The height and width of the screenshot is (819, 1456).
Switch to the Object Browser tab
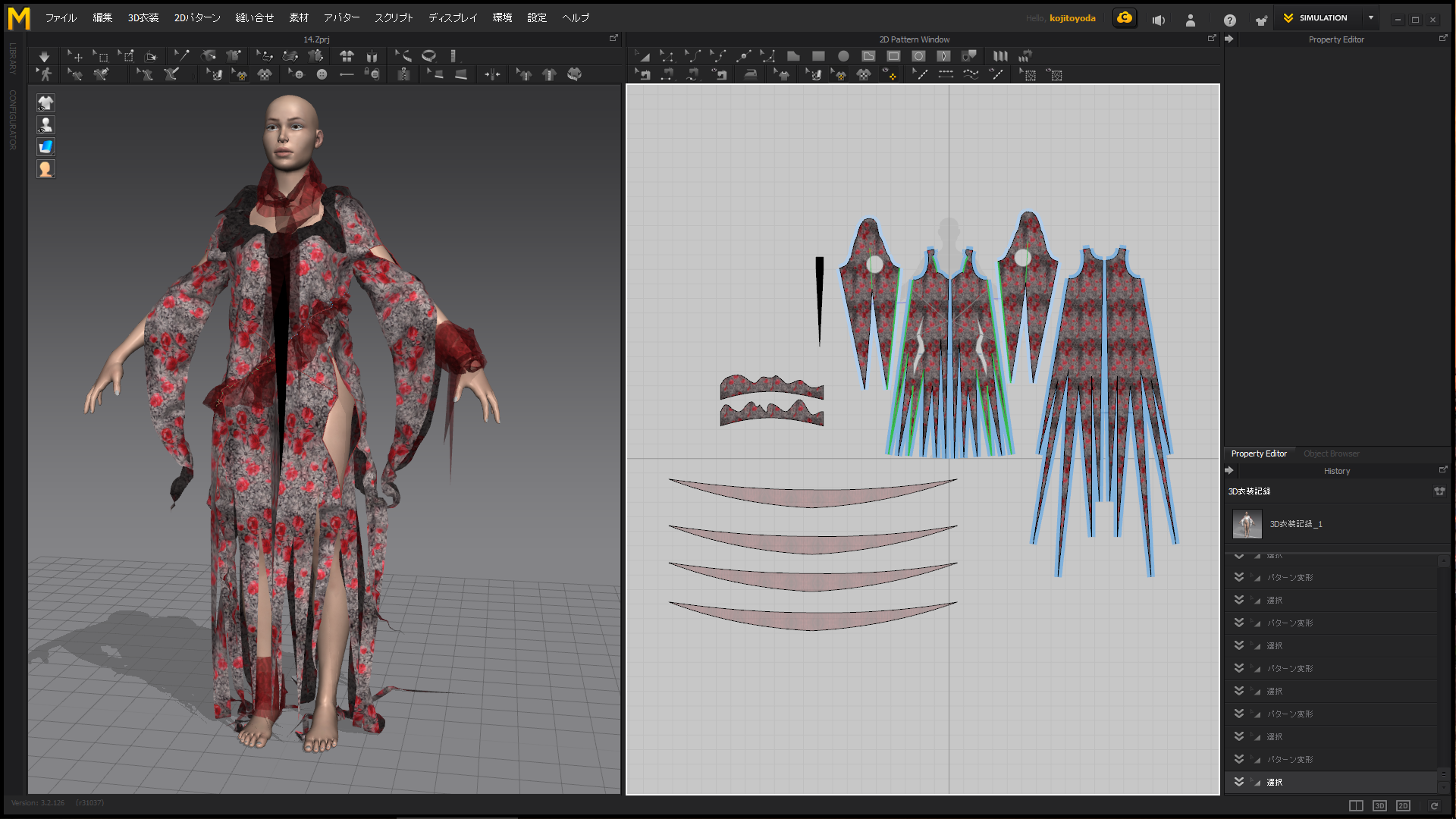click(1331, 453)
